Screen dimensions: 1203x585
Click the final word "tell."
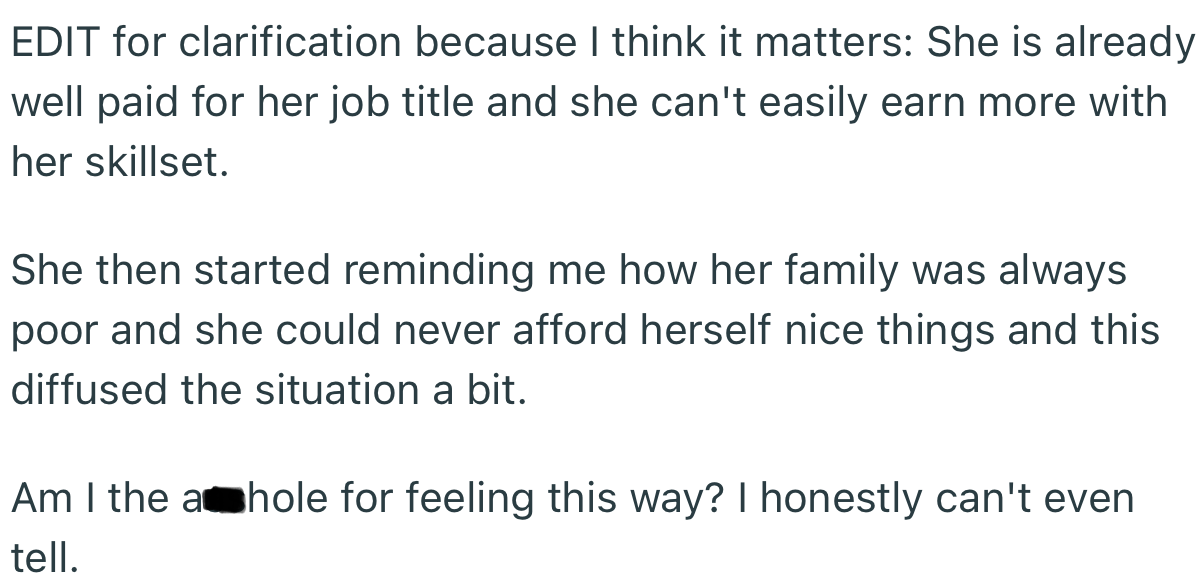pos(43,556)
